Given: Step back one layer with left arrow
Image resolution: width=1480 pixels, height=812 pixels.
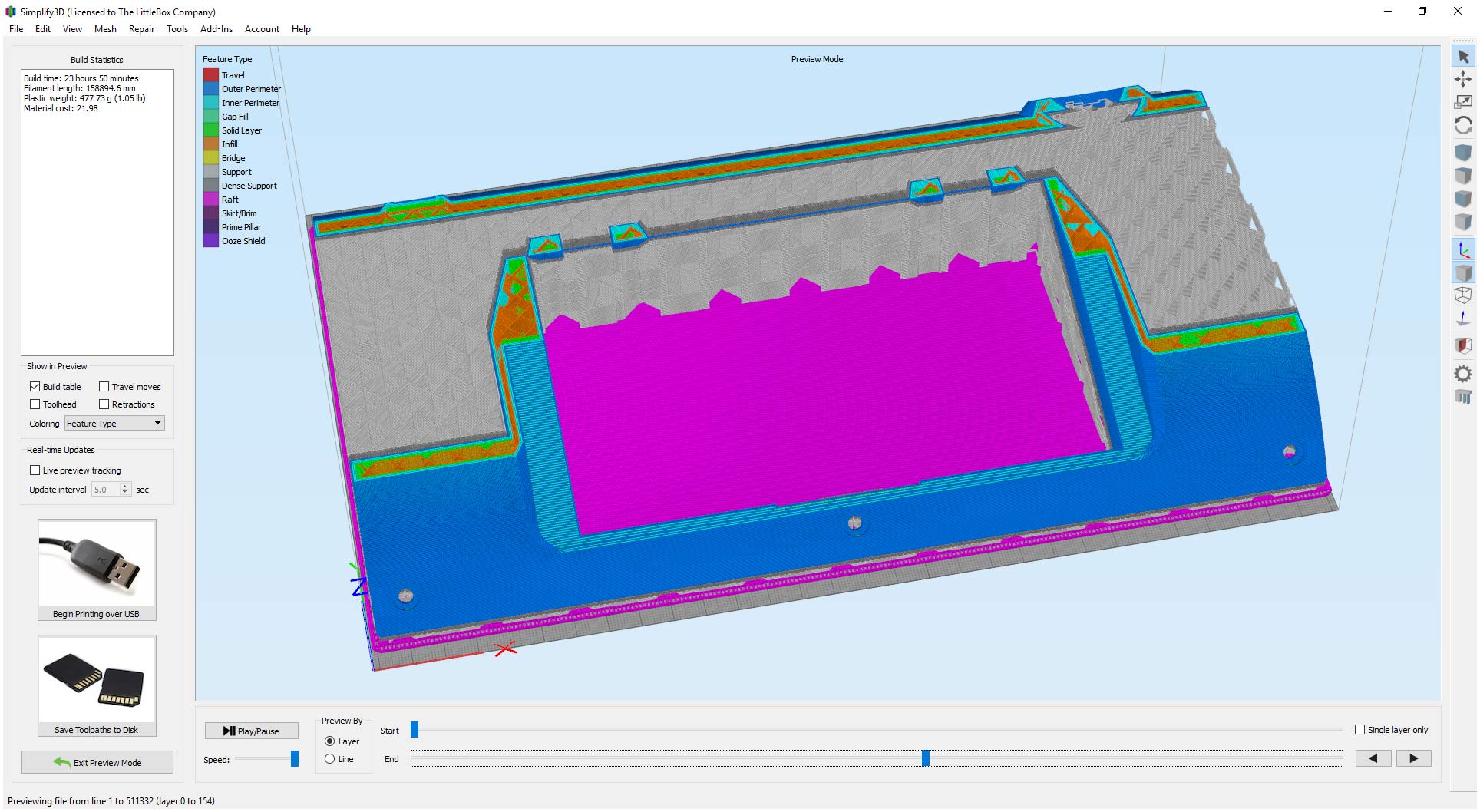Looking at the screenshot, I should 1373,758.
